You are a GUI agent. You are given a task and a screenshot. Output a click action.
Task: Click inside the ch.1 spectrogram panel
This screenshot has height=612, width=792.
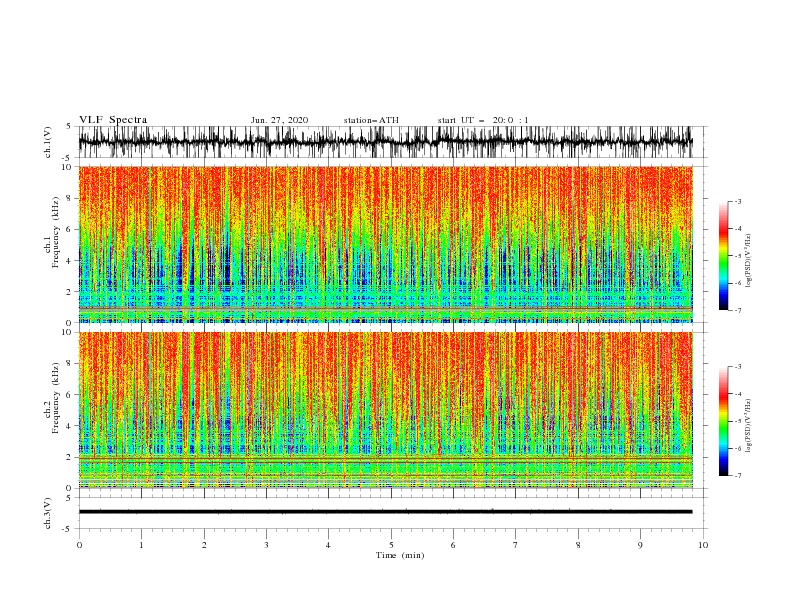click(x=385, y=244)
